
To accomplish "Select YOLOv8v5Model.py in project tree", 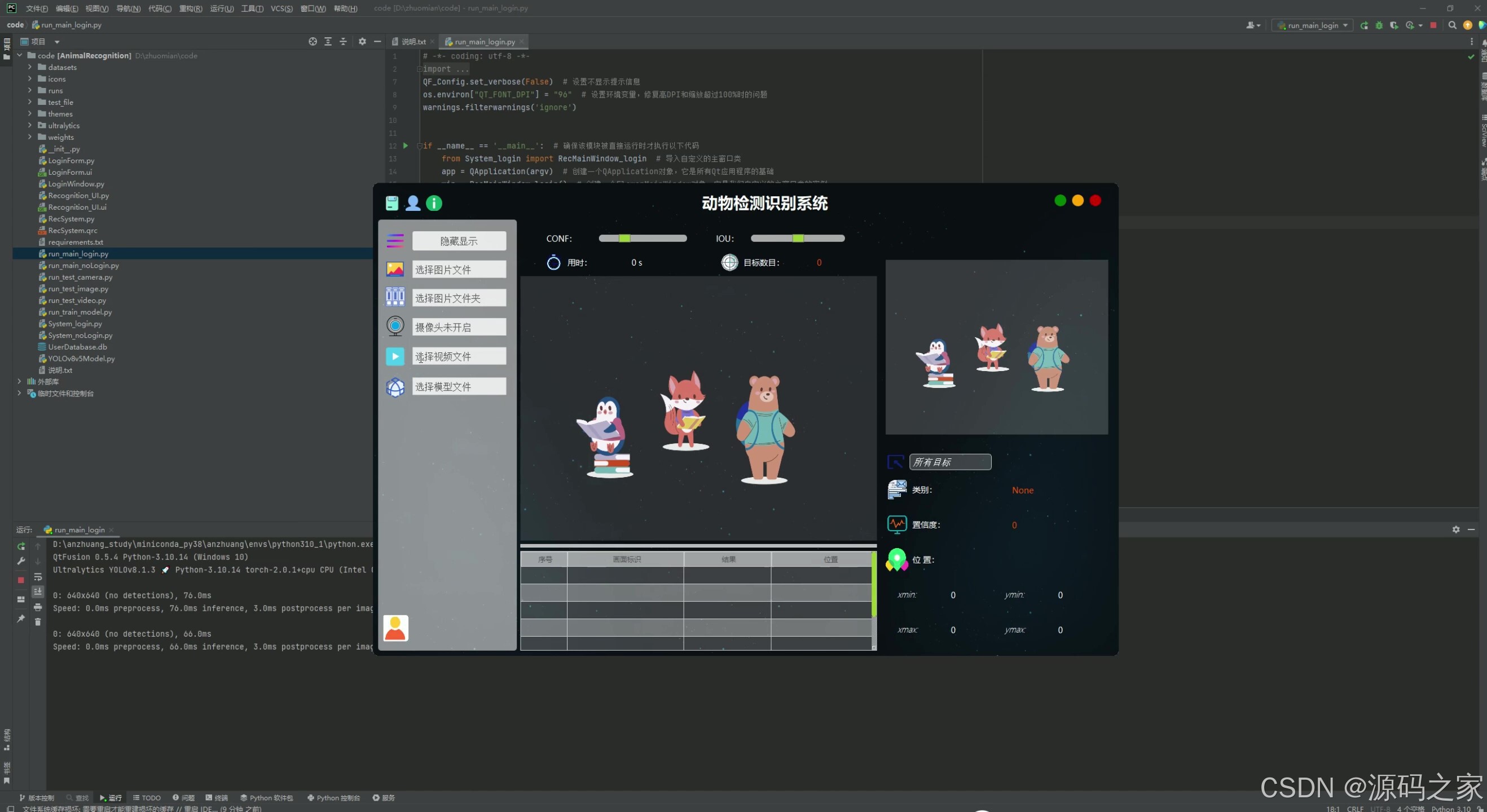I will pyautogui.click(x=81, y=359).
